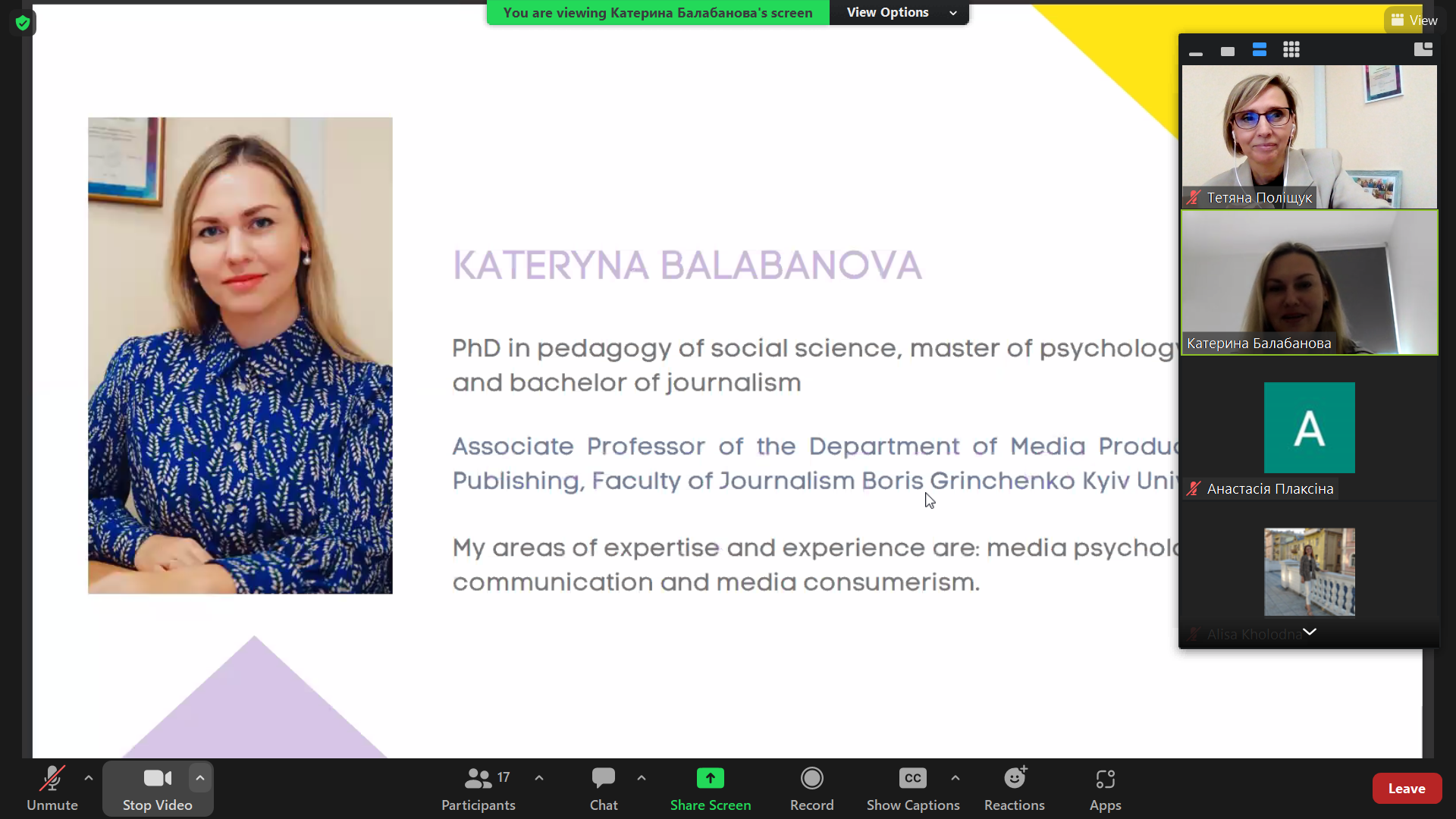
Task: Click the green encryption shield icon
Action: (23, 23)
